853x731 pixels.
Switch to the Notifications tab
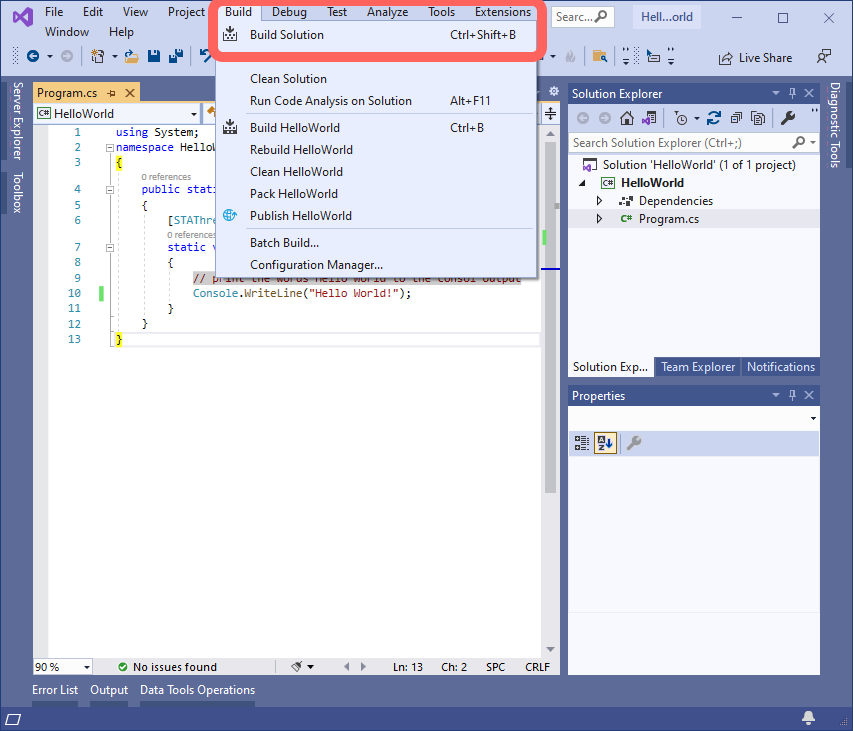[781, 367]
